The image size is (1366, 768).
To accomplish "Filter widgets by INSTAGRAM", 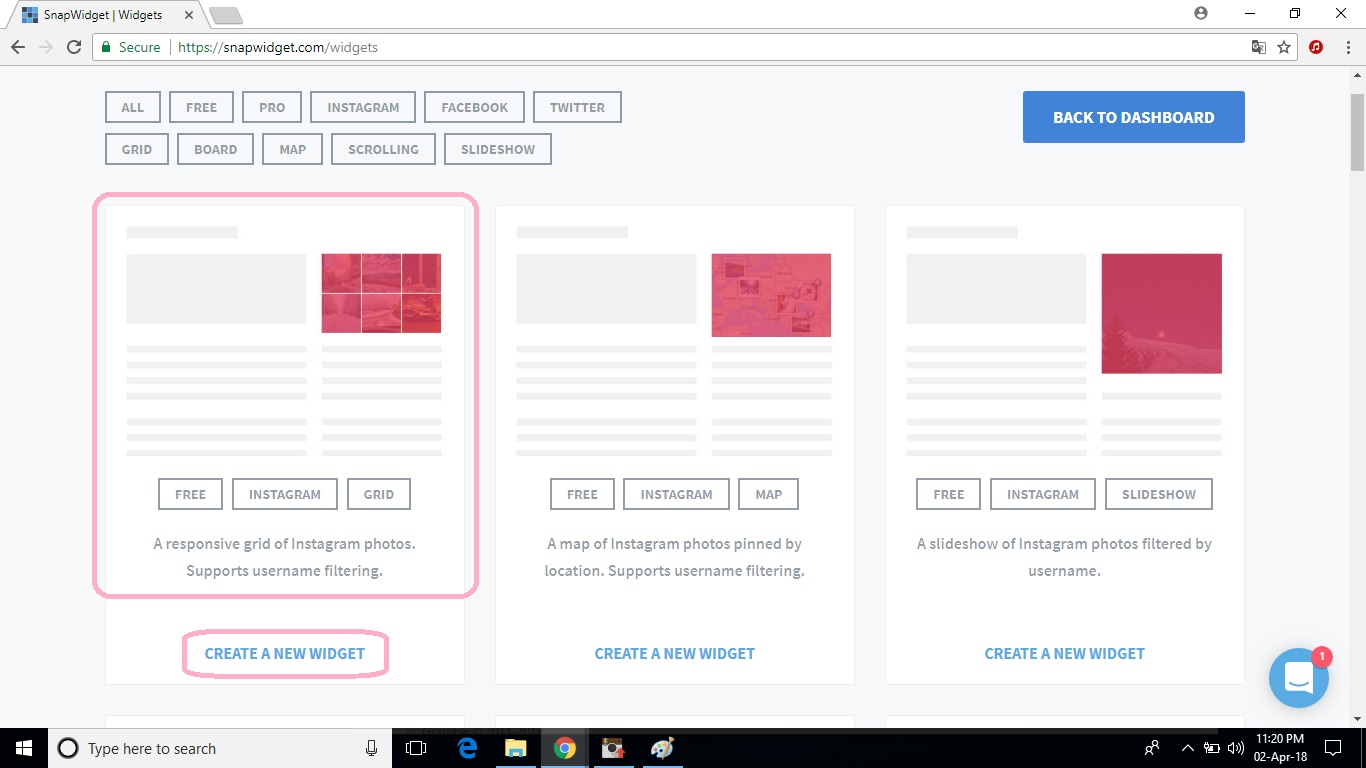I will coord(363,107).
